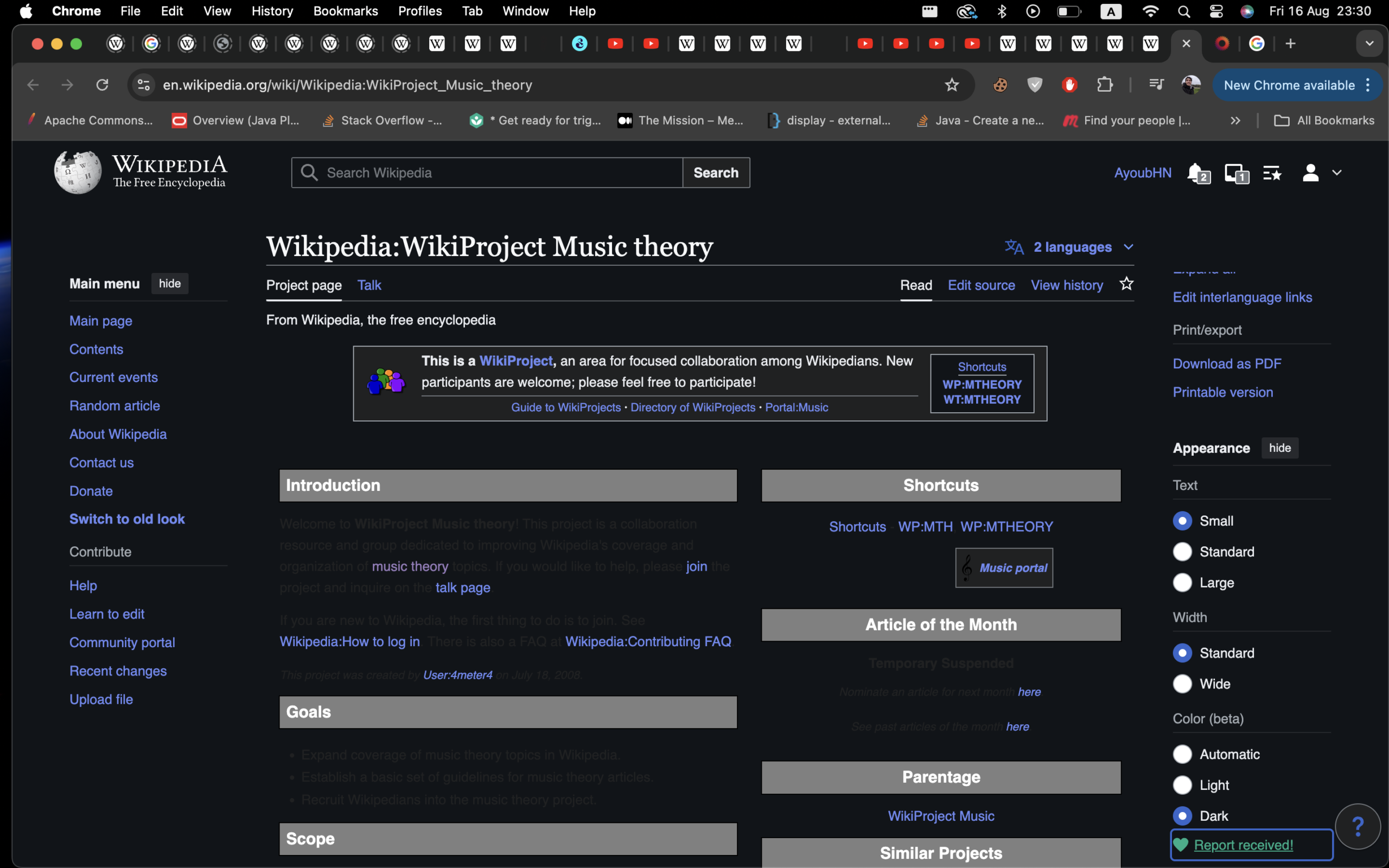Open the Bookmarks menu in menu bar
This screenshot has height=868, width=1389.
[346, 11]
